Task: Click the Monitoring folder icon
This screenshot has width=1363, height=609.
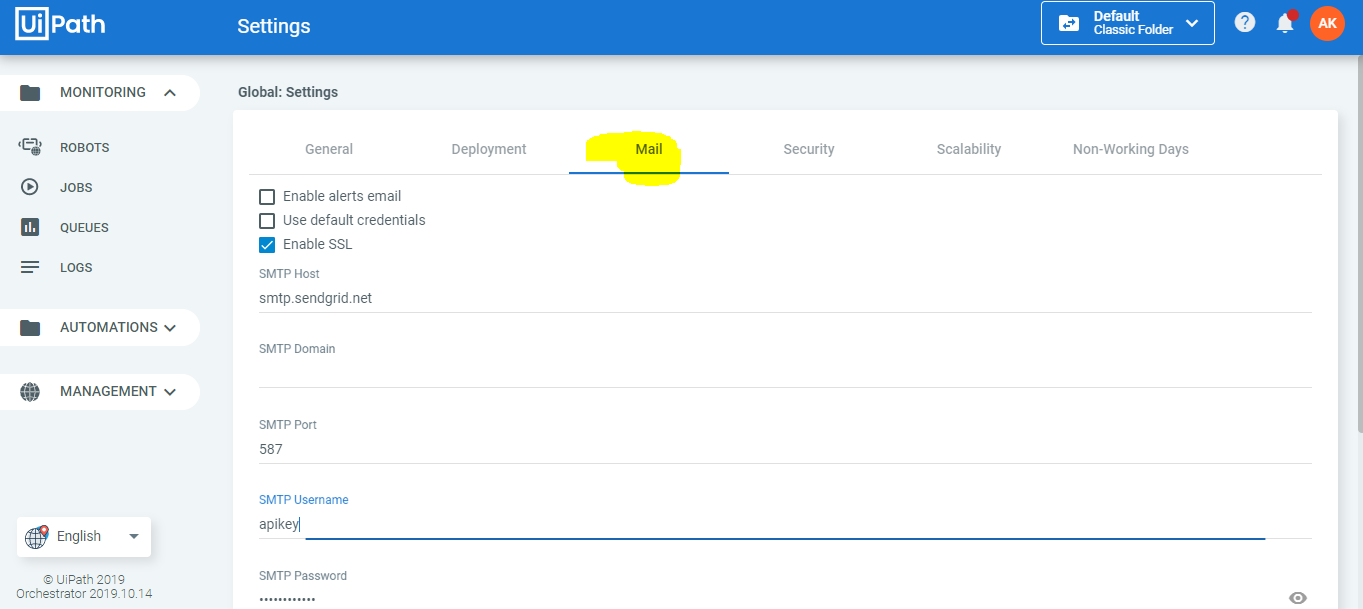Action: tap(30, 91)
